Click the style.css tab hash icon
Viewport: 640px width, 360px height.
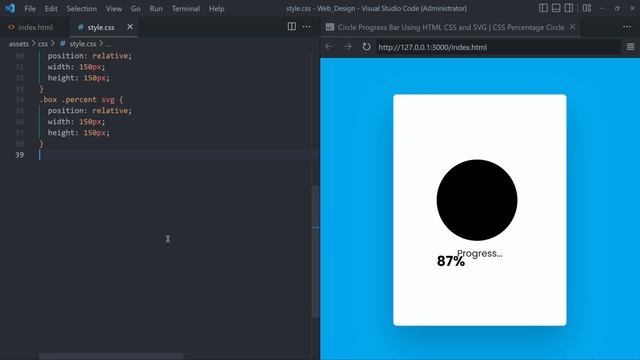click(x=80, y=27)
